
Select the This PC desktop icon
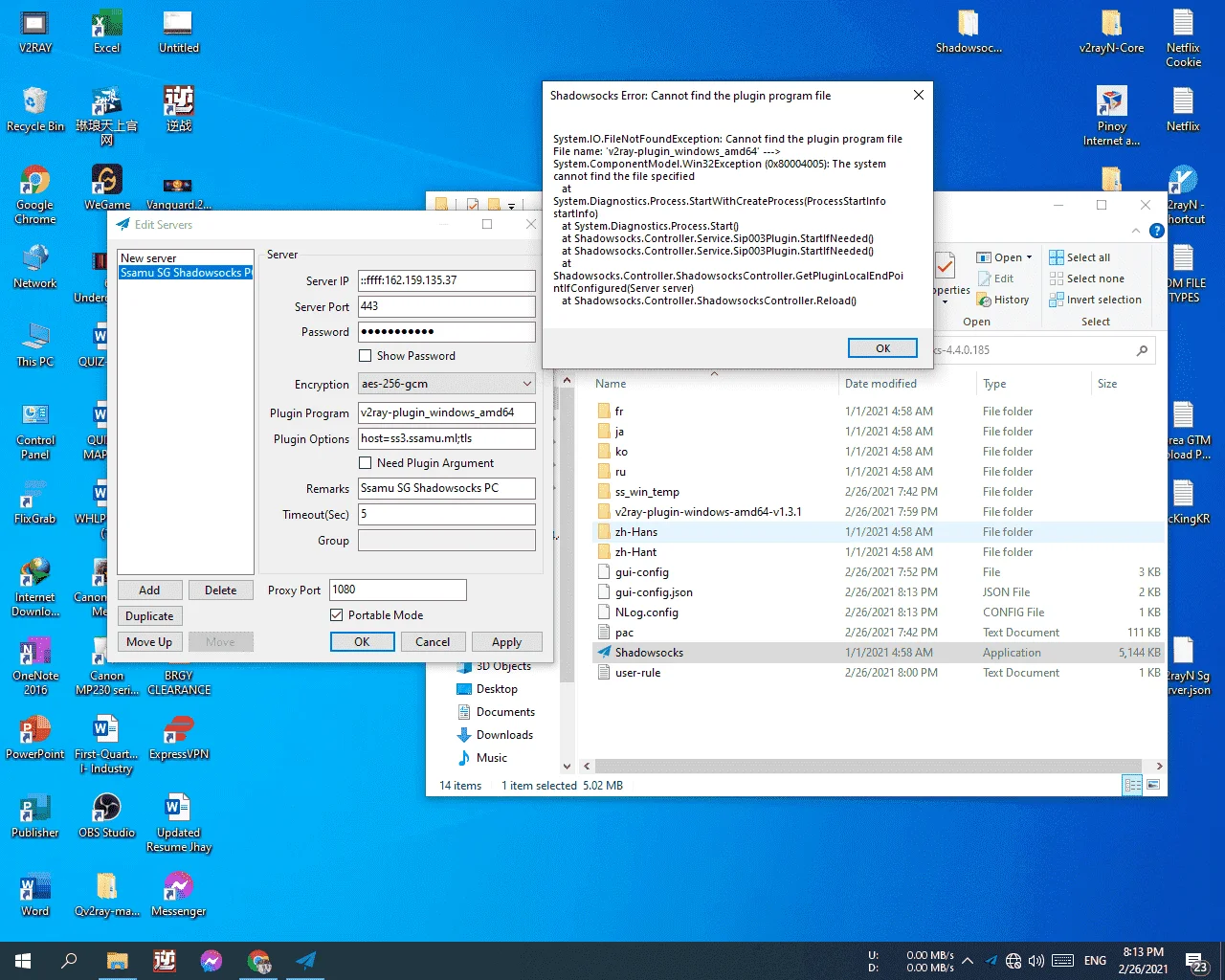click(x=35, y=345)
